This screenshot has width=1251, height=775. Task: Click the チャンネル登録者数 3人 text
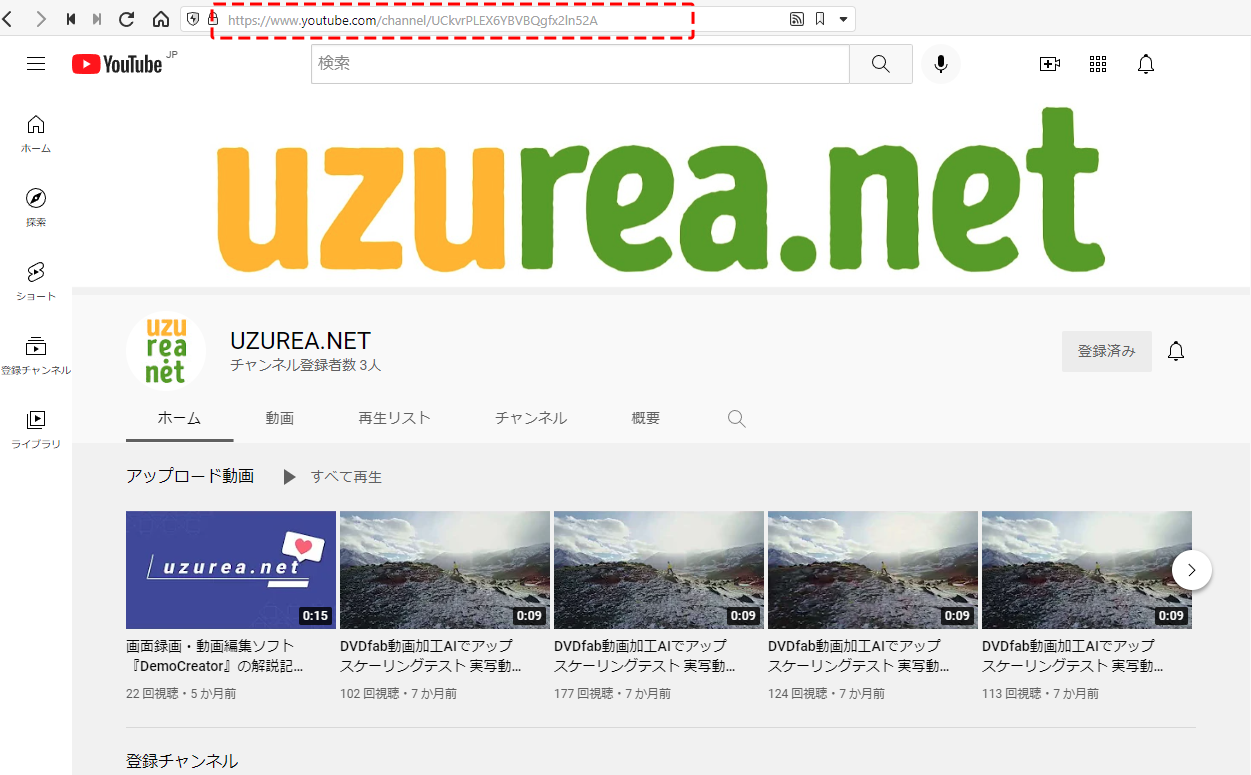[x=306, y=366]
